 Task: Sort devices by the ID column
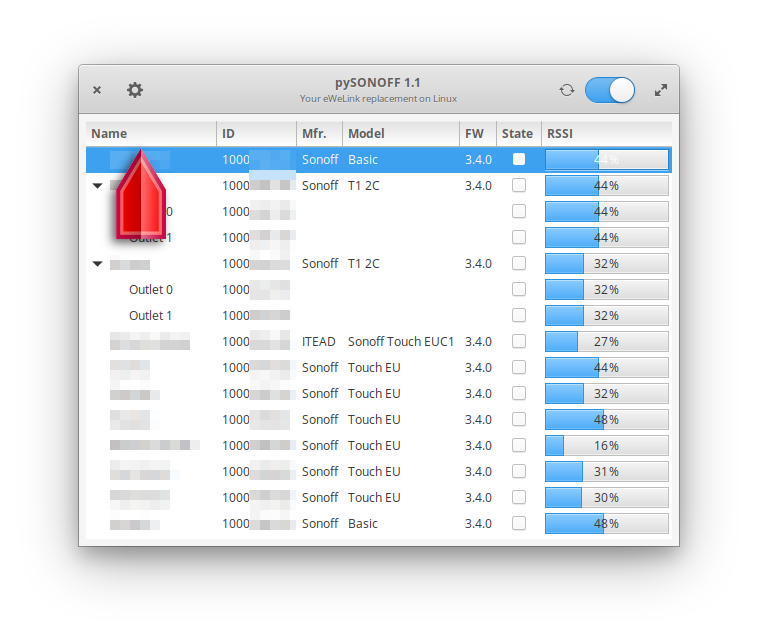[x=256, y=133]
